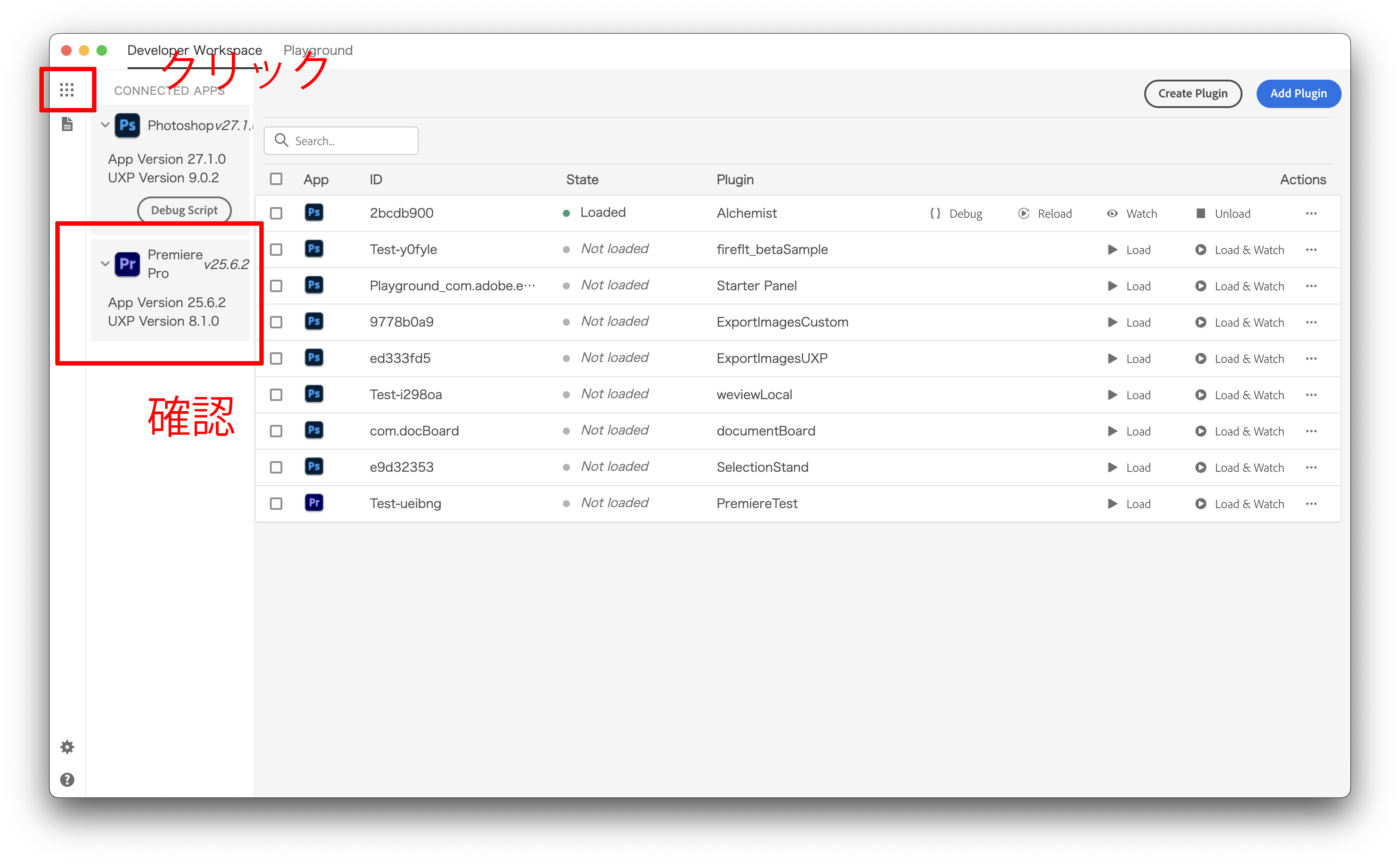The image size is (1400, 863).
Task: Check the PremiereTest row checkbox
Action: click(x=276, y=504)
